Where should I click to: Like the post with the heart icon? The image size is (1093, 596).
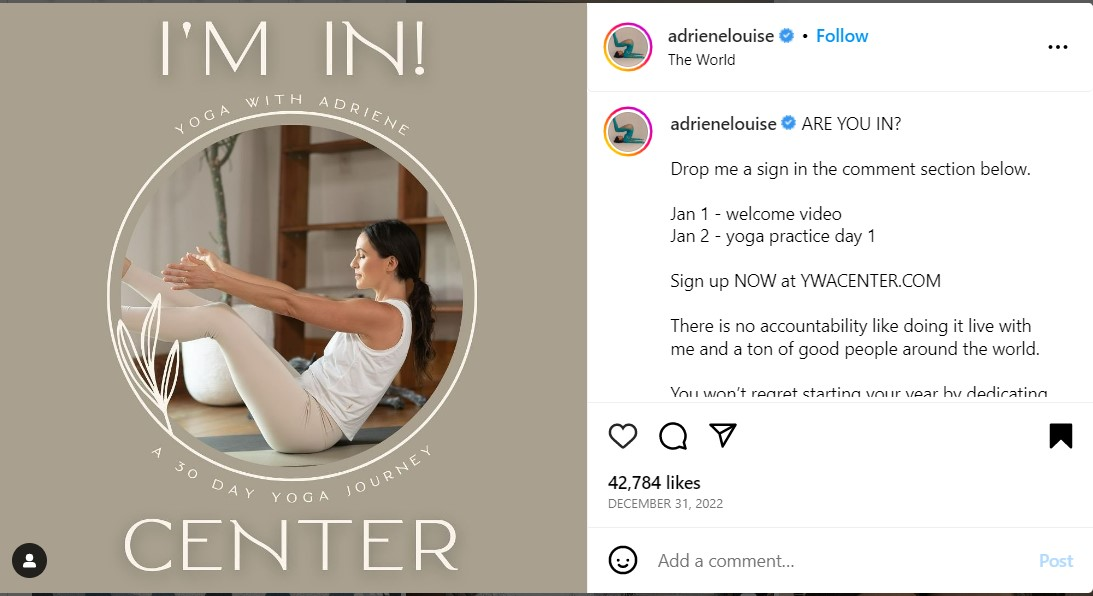point(622,436)
